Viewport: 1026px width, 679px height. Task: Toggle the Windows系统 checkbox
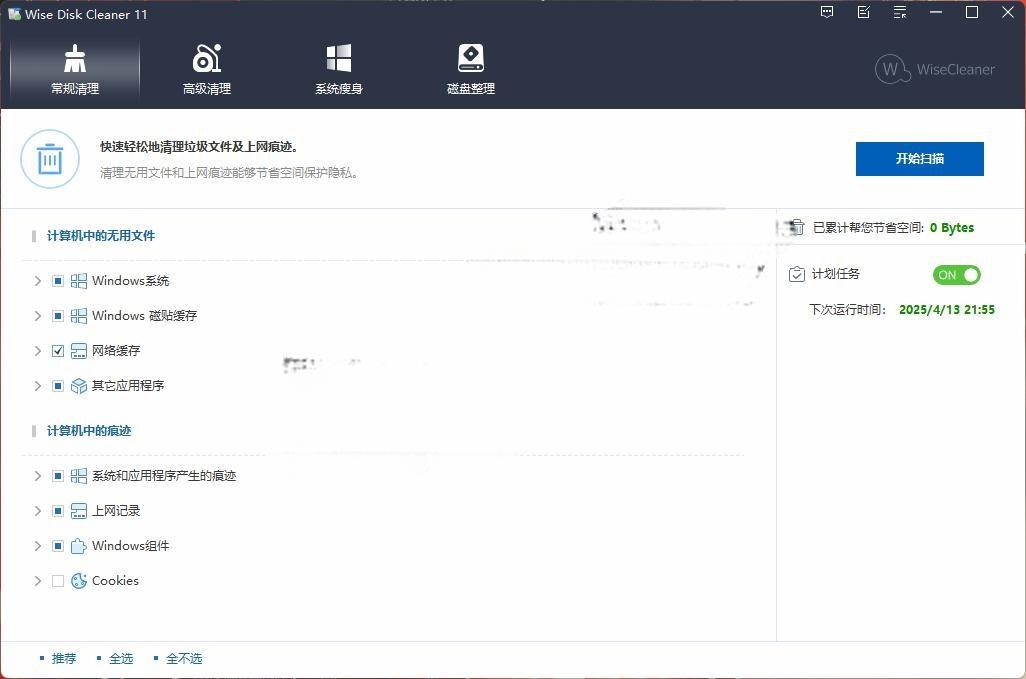(58, 281)
